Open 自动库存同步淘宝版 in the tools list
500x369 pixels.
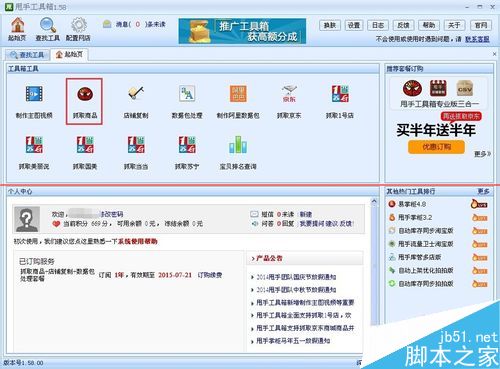click(426, 231)
